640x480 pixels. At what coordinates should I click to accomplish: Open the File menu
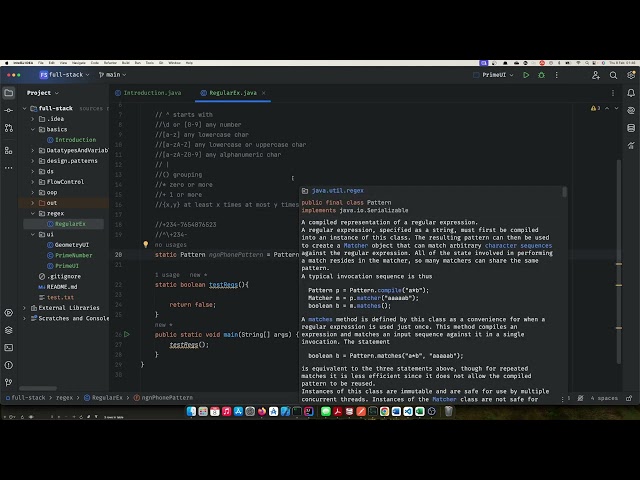tap(40, 63)
